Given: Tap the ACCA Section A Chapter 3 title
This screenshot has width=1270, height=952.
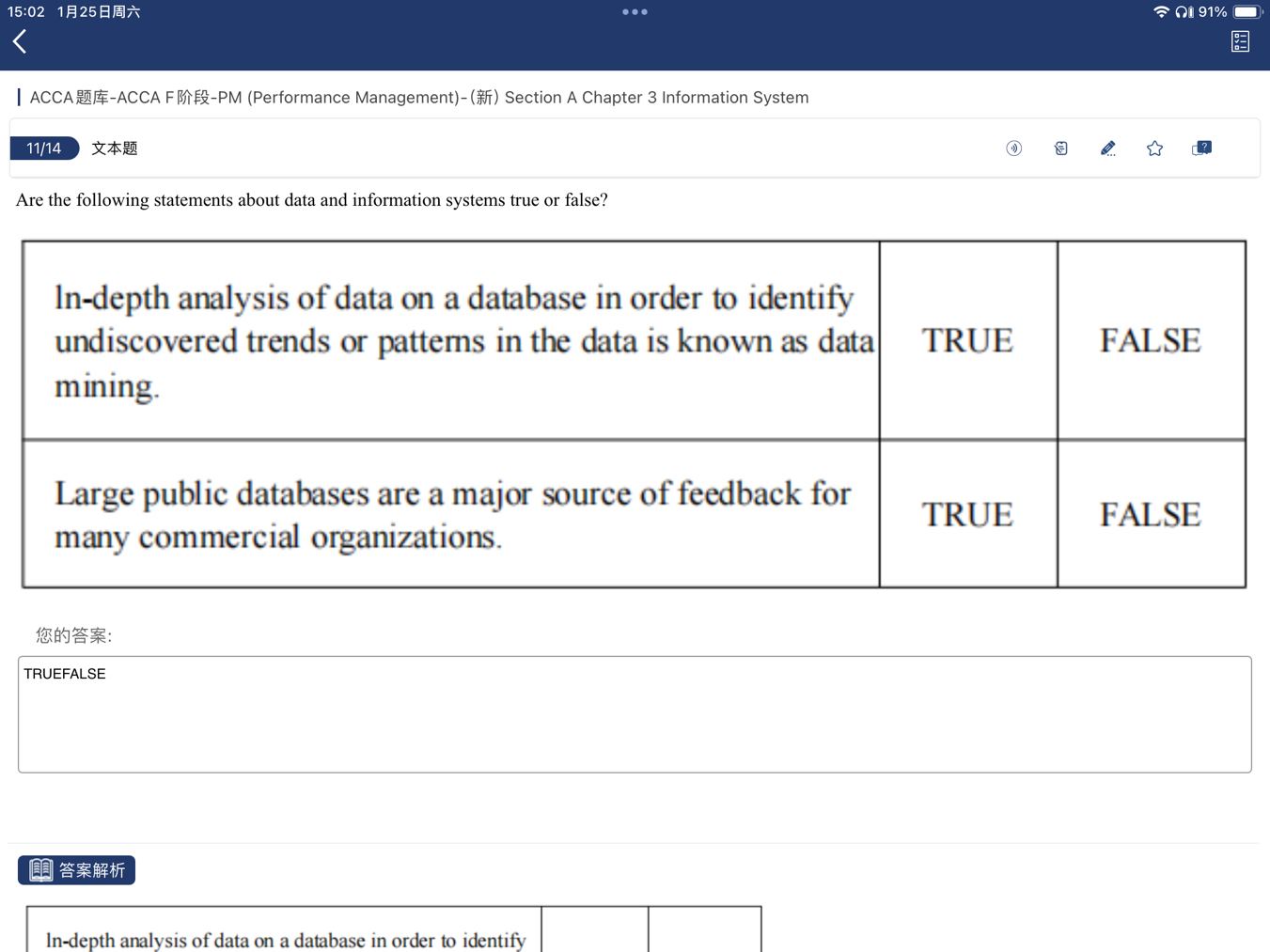Looking at the screenshot, I should pos(419,98).
